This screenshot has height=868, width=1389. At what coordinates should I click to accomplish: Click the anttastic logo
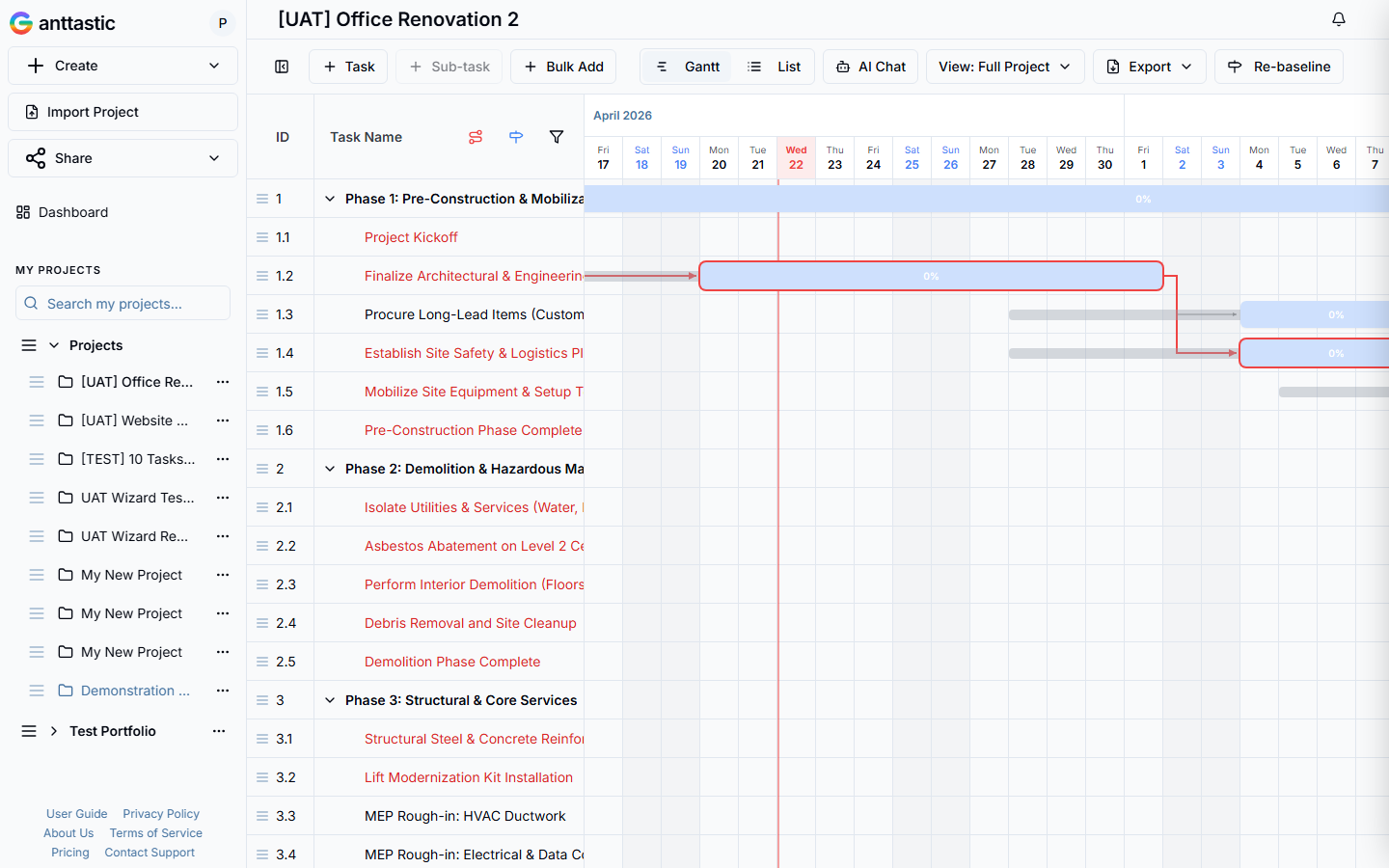(x=63, y=23)
